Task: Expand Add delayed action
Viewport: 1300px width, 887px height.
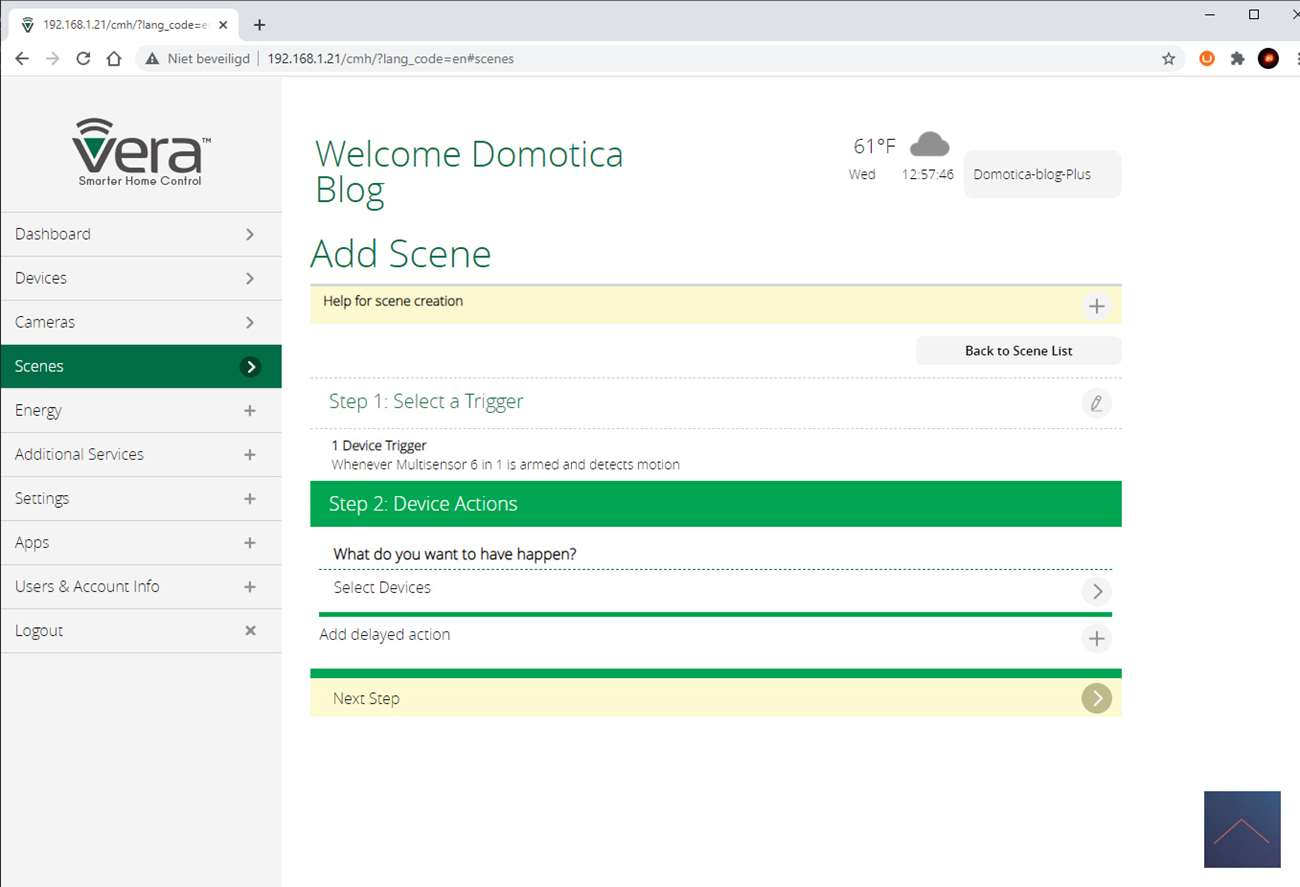Action: (1096, 638)
